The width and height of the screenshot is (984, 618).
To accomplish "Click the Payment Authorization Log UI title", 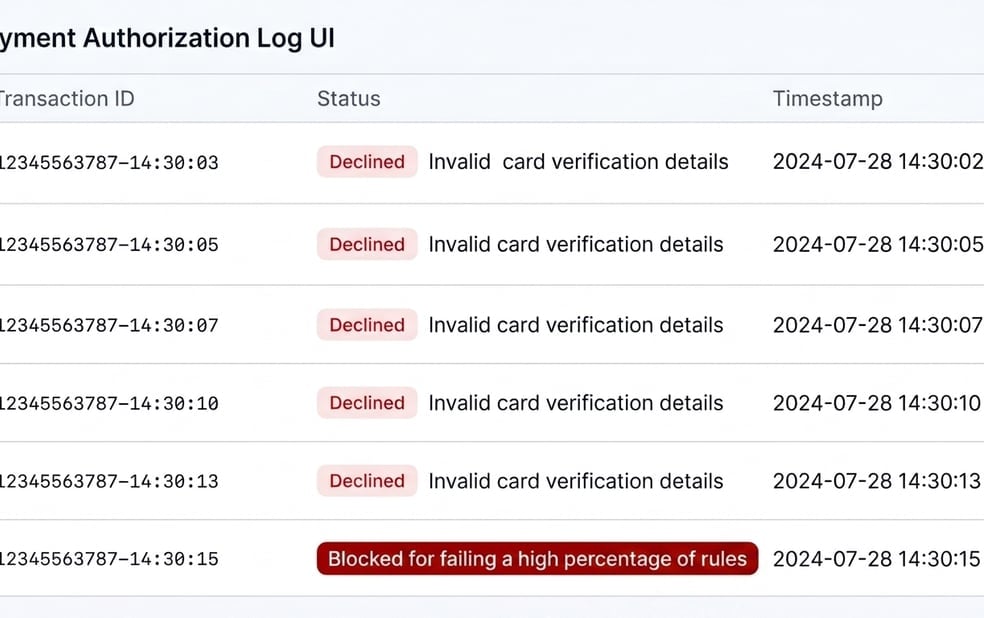I will pos(167,38).
